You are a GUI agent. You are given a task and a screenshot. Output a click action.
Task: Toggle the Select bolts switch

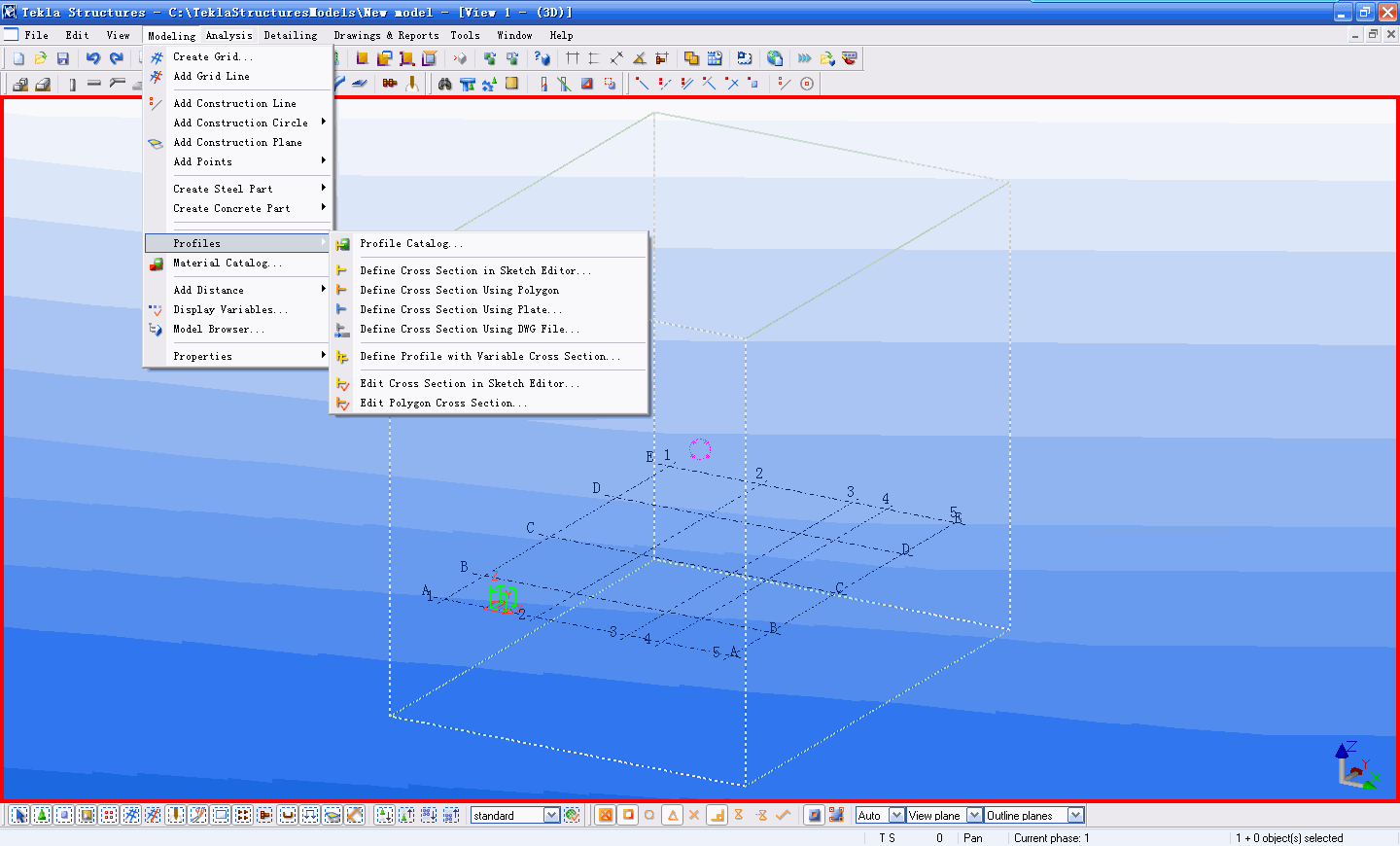pyautogui.click(x=243, y=815)
